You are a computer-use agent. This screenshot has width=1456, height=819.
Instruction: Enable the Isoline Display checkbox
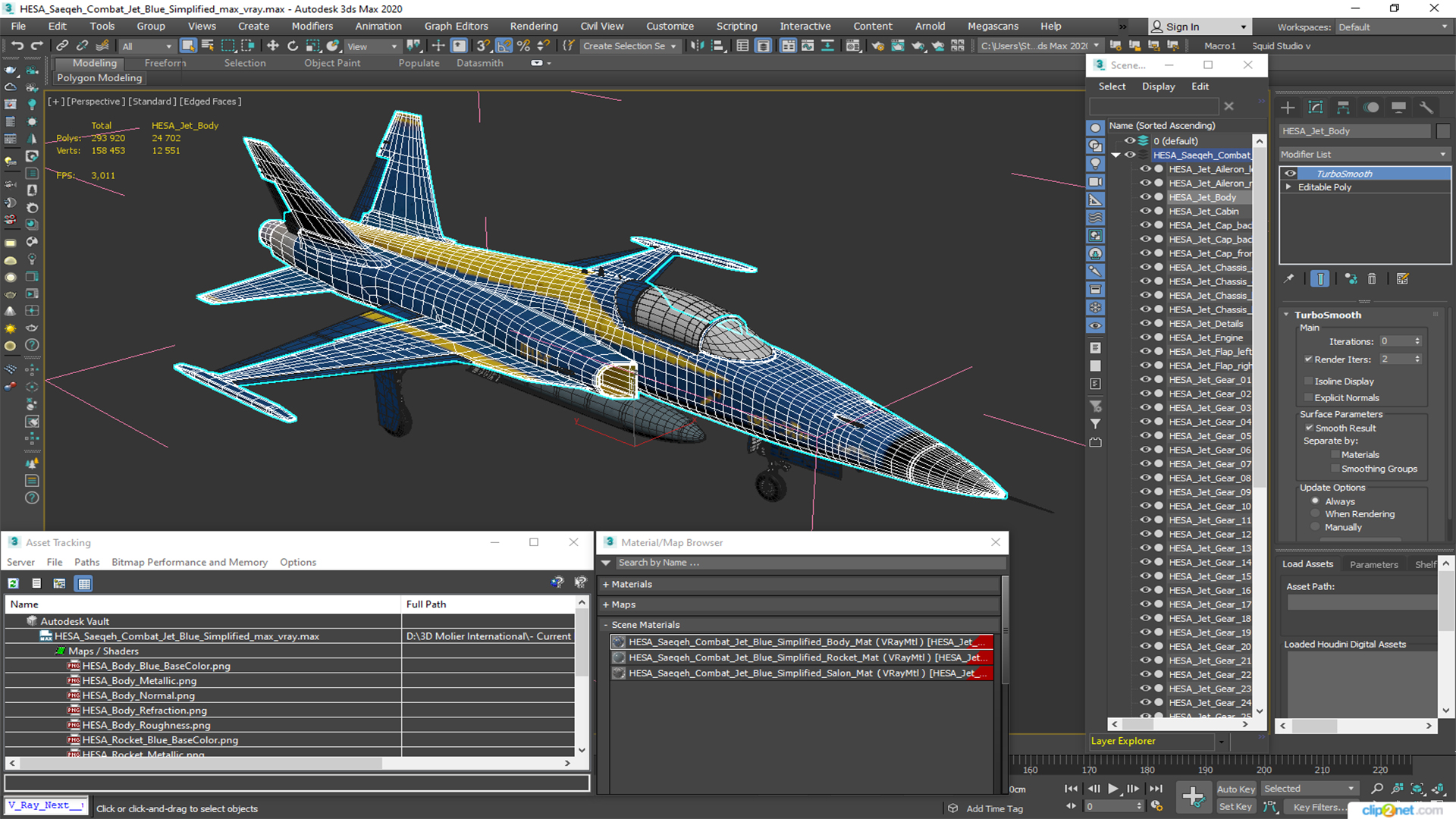(1308, 381)
